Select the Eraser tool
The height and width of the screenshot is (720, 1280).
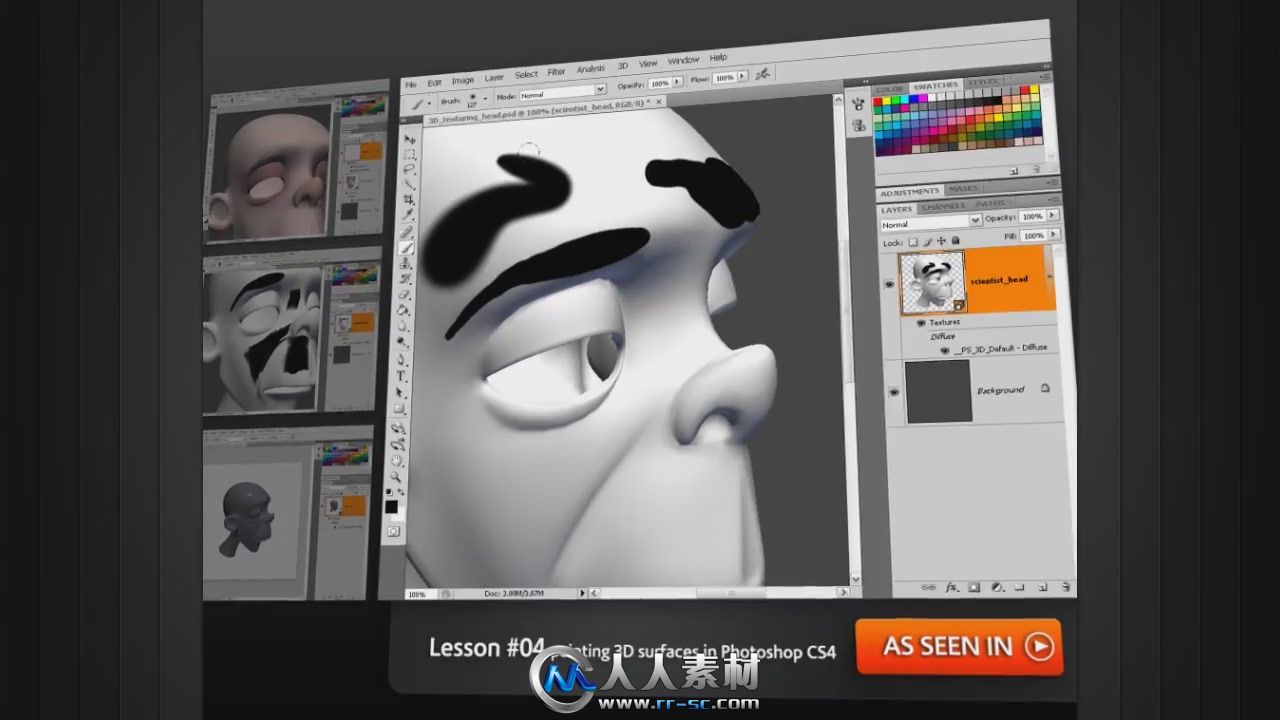click(404, 293)
